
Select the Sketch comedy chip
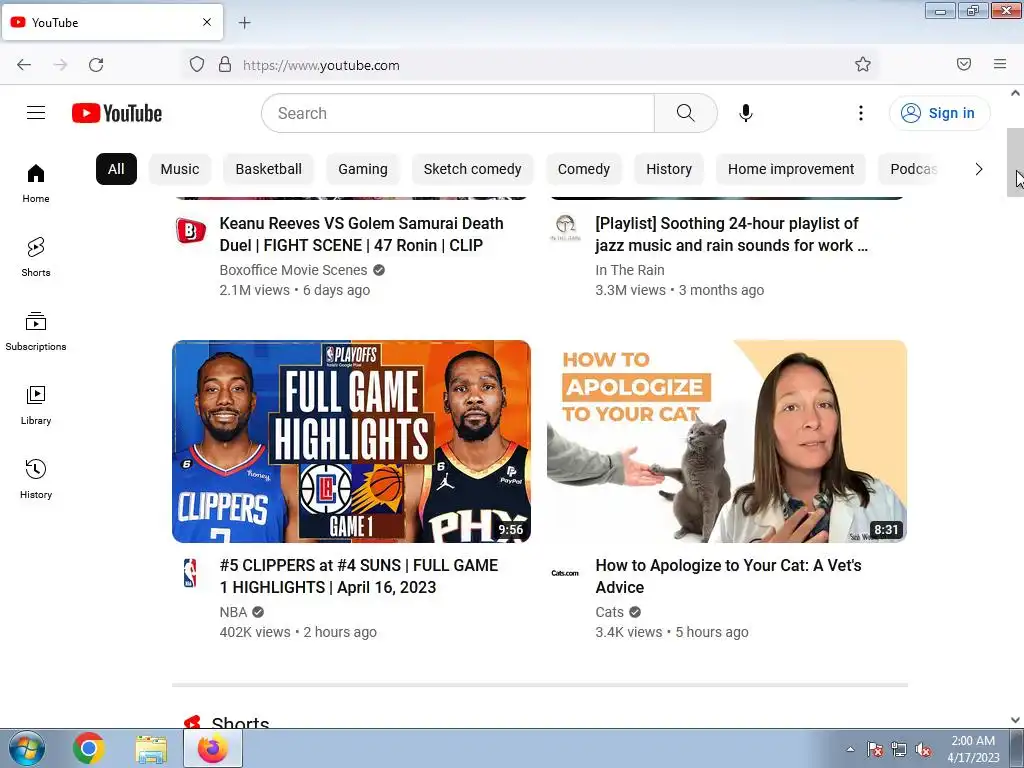[472, 169]
